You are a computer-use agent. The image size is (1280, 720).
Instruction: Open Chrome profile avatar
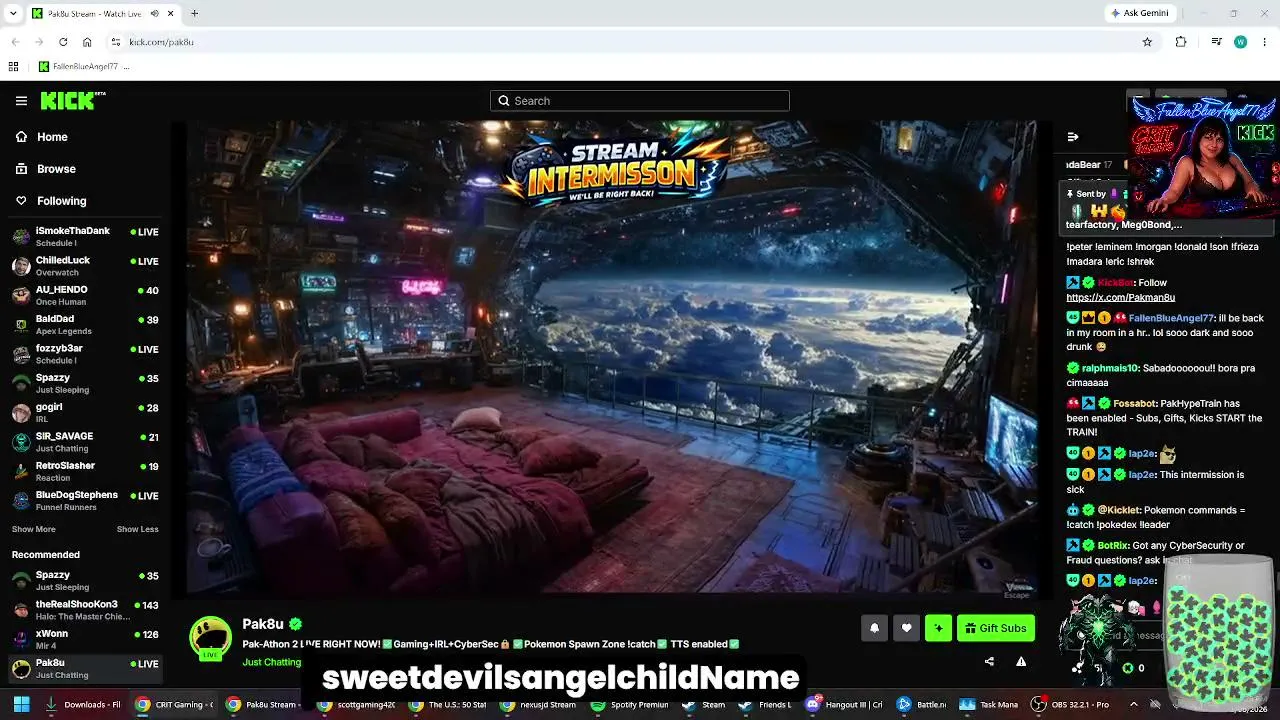click(1240, 42)
